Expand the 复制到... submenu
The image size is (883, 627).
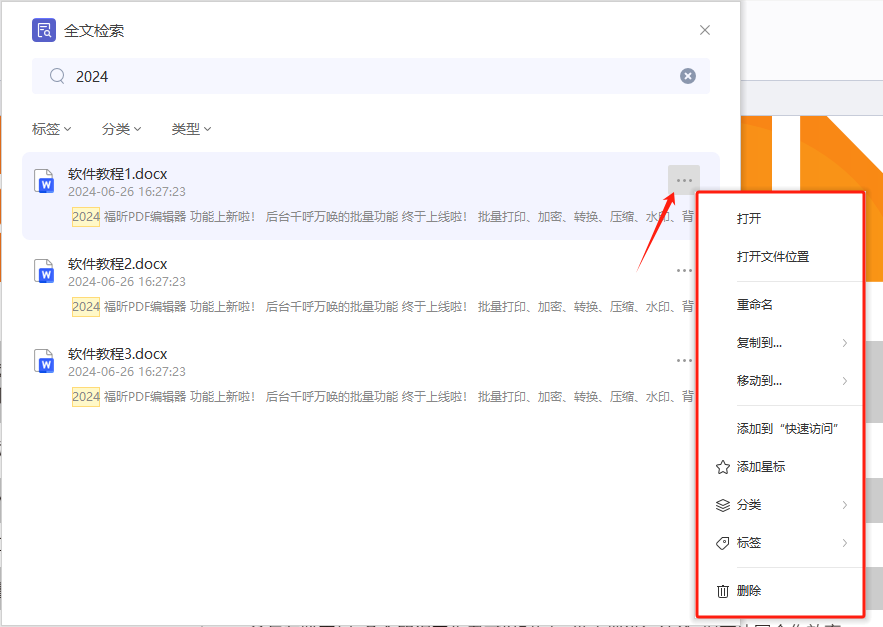point(781,343)
